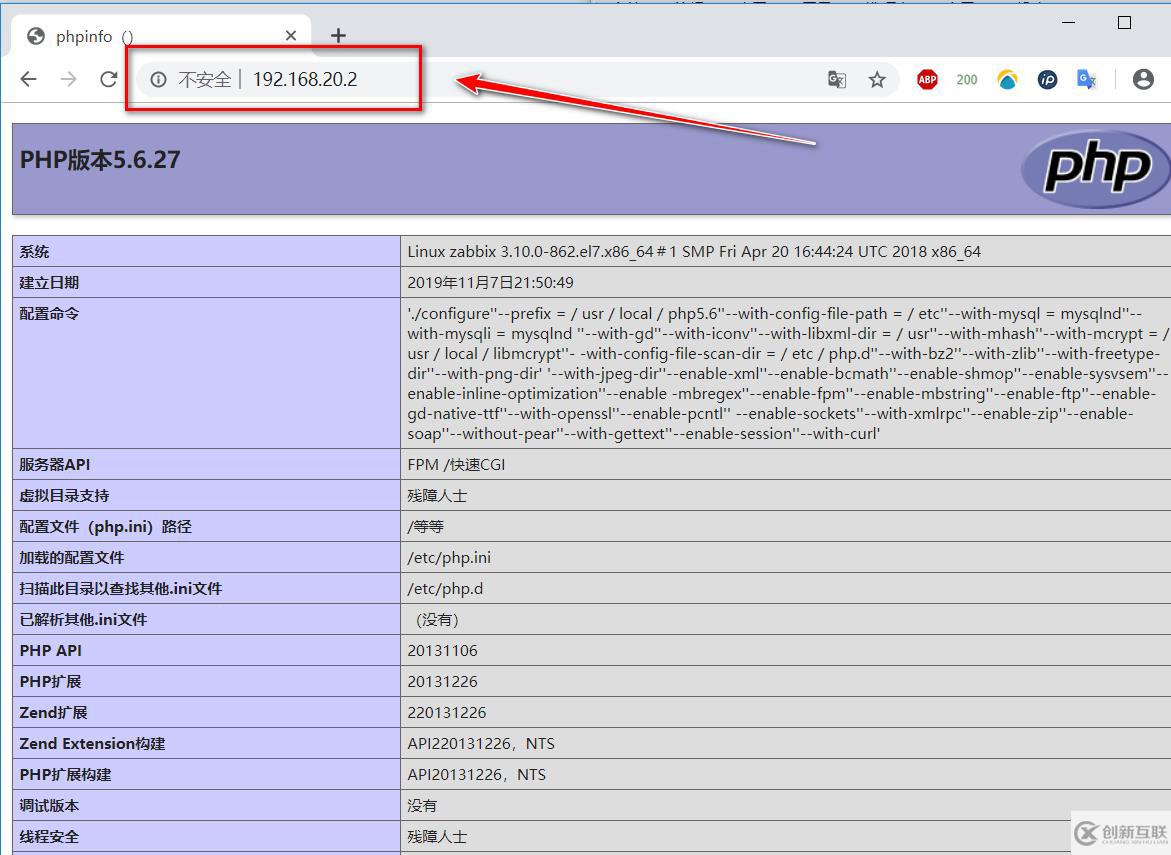Click the PHP logo in the header
This screenshot has width=1171, height=855.
click(1095, 169)
